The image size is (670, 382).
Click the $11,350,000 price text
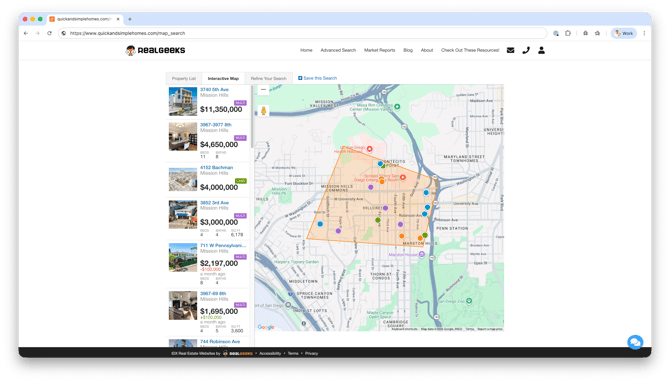(x=221, y=109)
